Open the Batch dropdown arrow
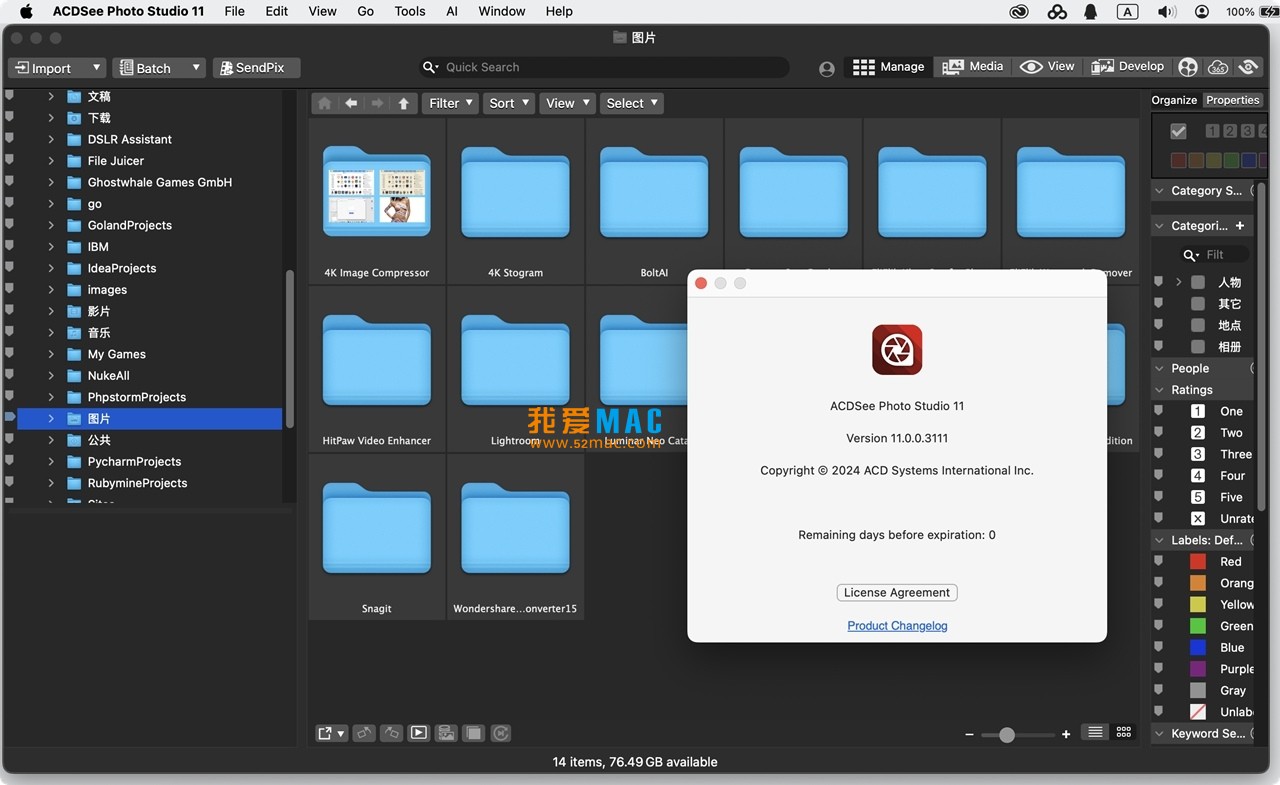This screenshot has width=1280, height=785. coord(196,68)
